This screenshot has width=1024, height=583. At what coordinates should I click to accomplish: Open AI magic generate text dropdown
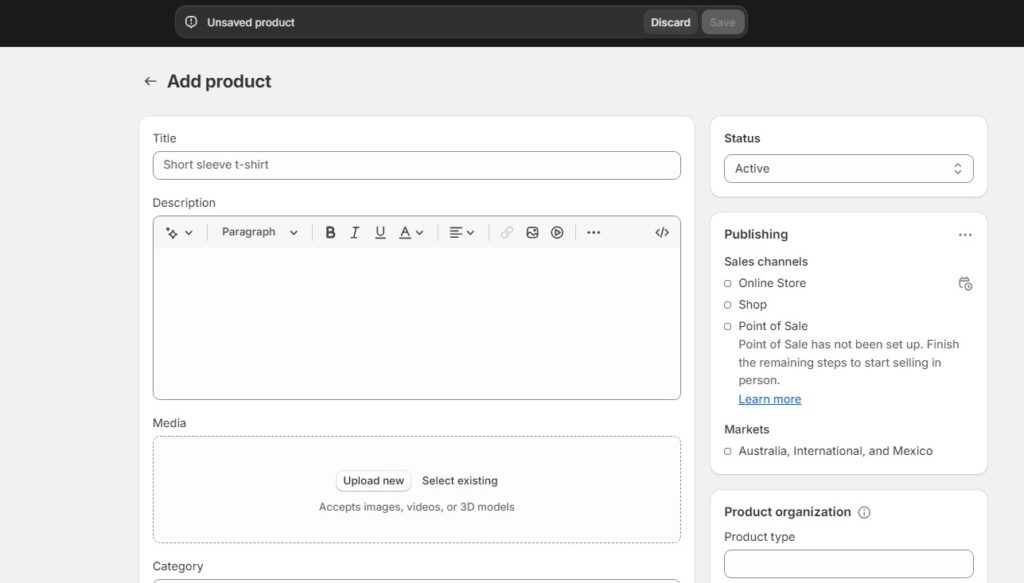[x=179, y=232]
